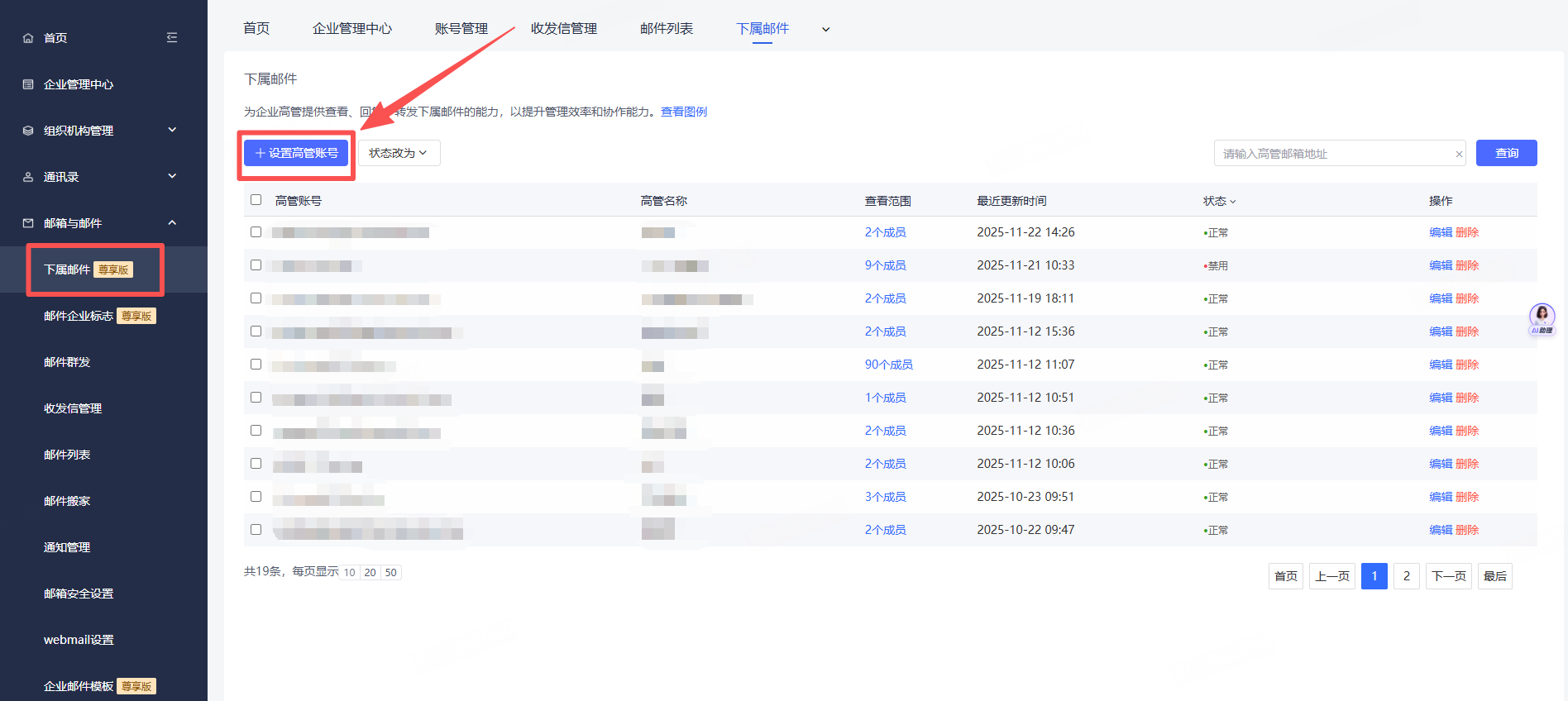
Task: Open the 查看图例 link
Action: (684, 112)
